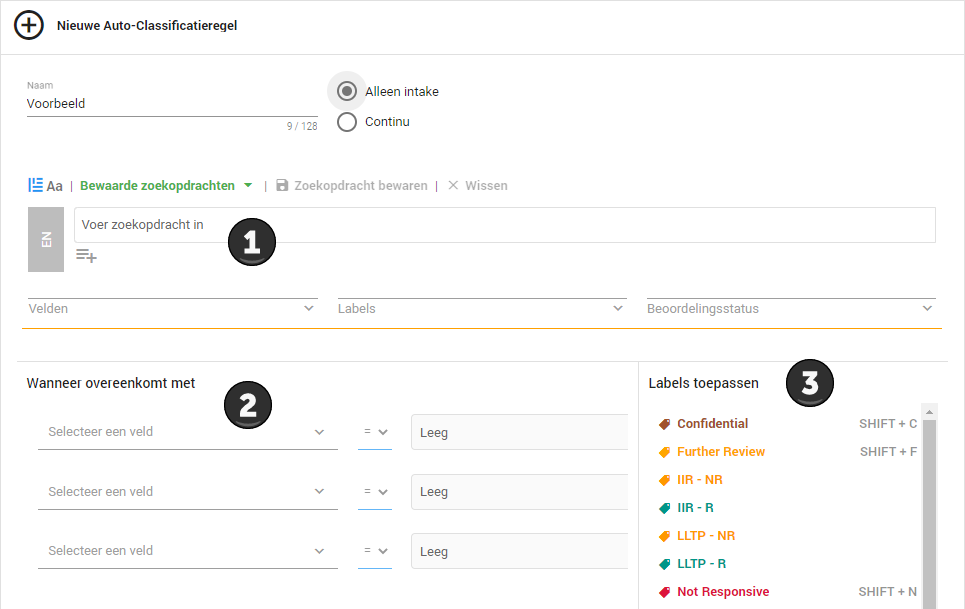The image size is (965, 609).
Task: Select the Alleen intake radio button
Action: 346,91
